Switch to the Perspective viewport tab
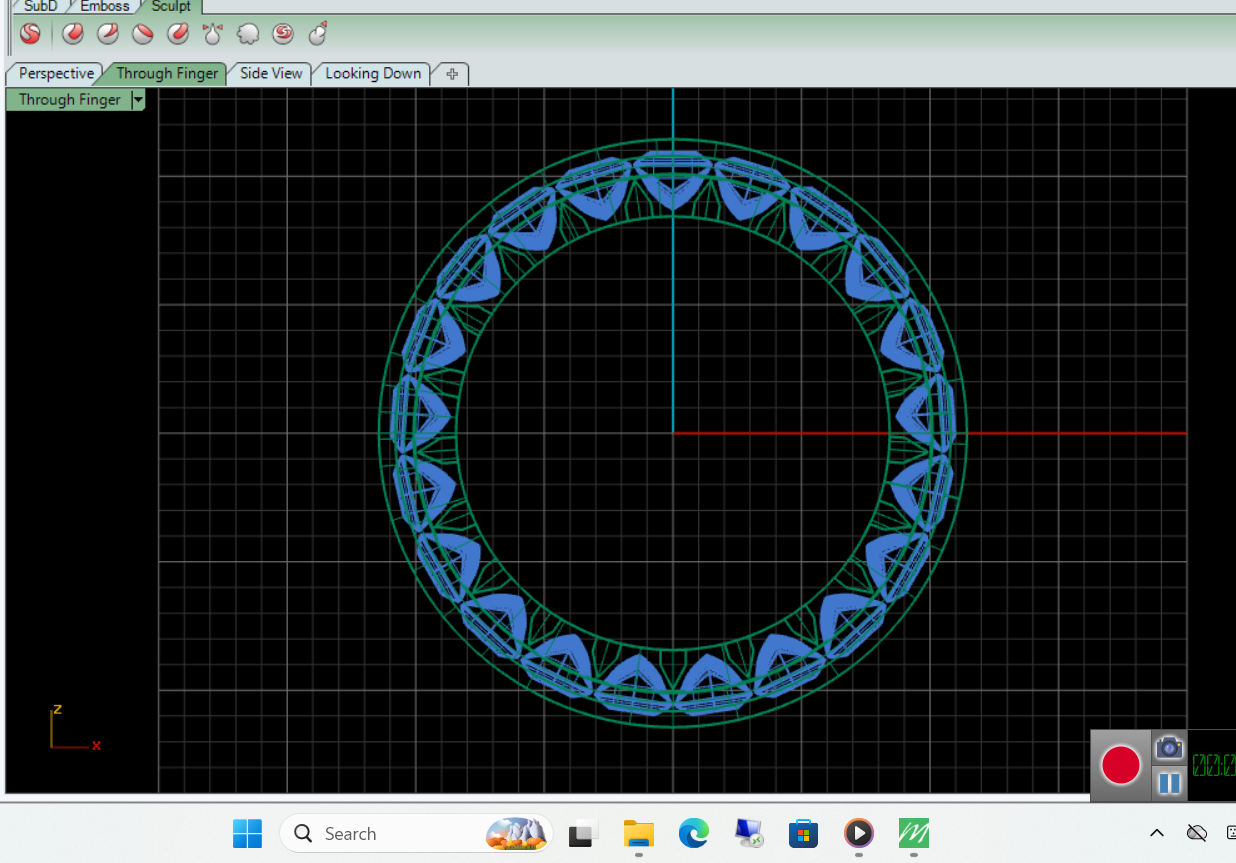 56,73
